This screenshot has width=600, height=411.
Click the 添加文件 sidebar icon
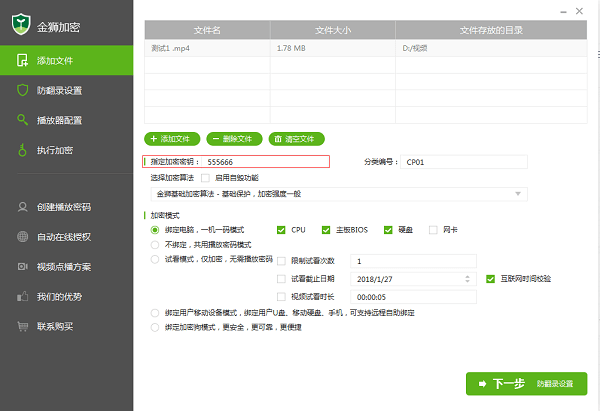point(22,60)
